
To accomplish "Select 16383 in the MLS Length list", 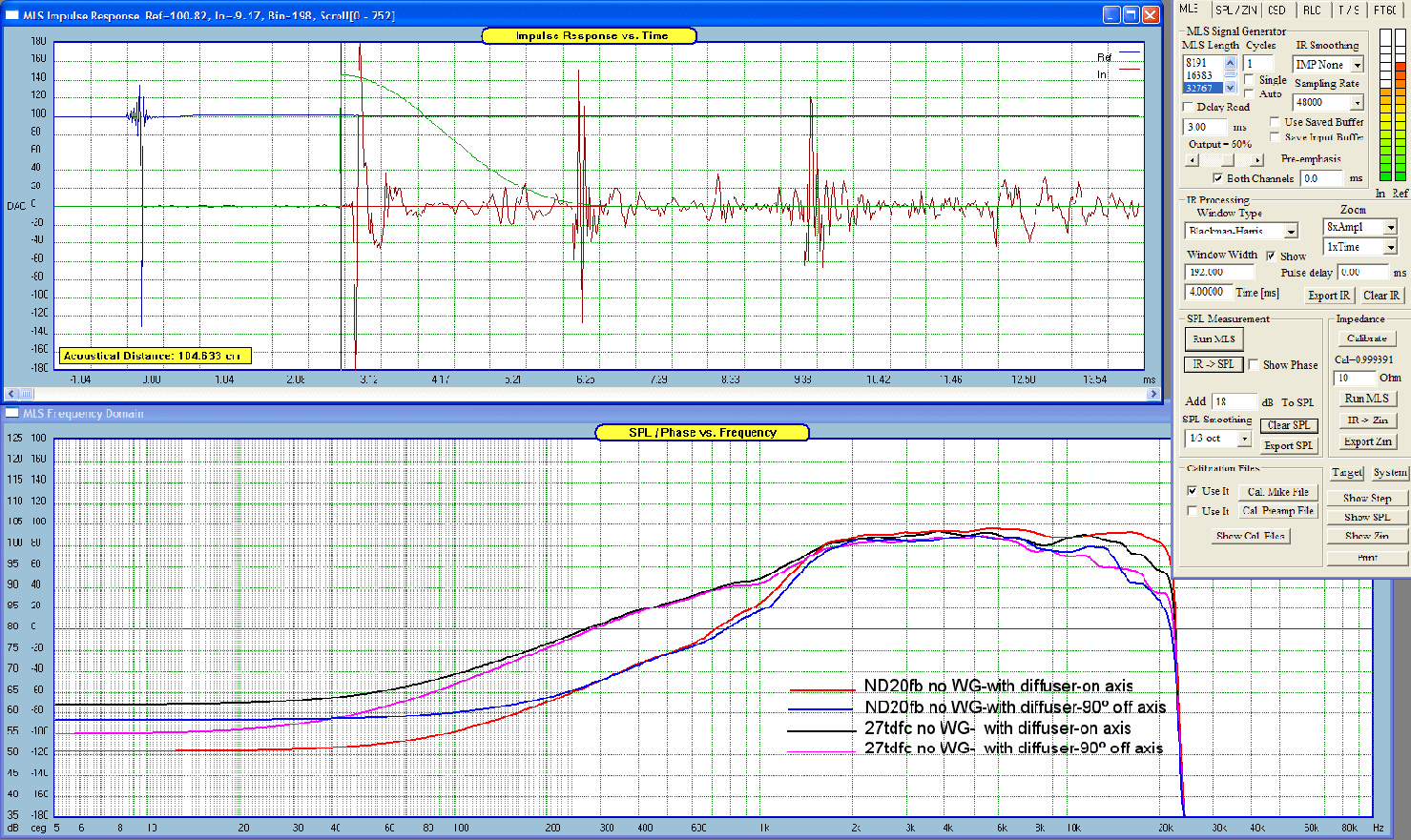I will point(1203,75).
